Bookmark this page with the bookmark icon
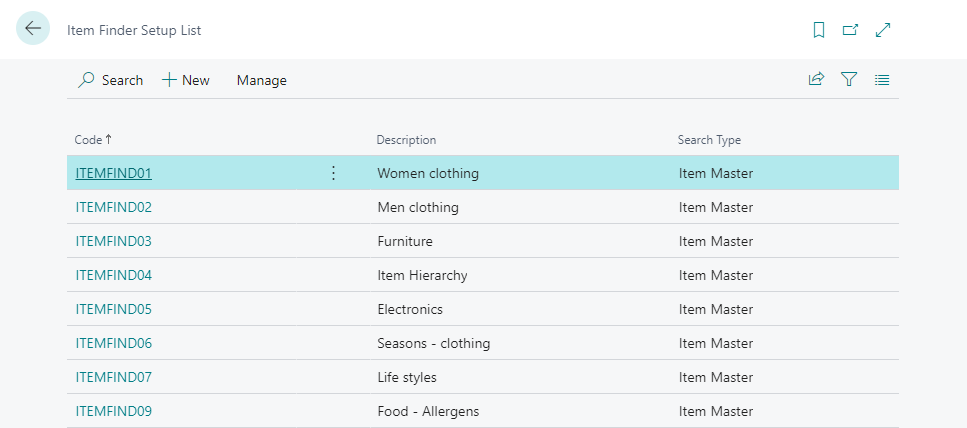 coord(819,30)
